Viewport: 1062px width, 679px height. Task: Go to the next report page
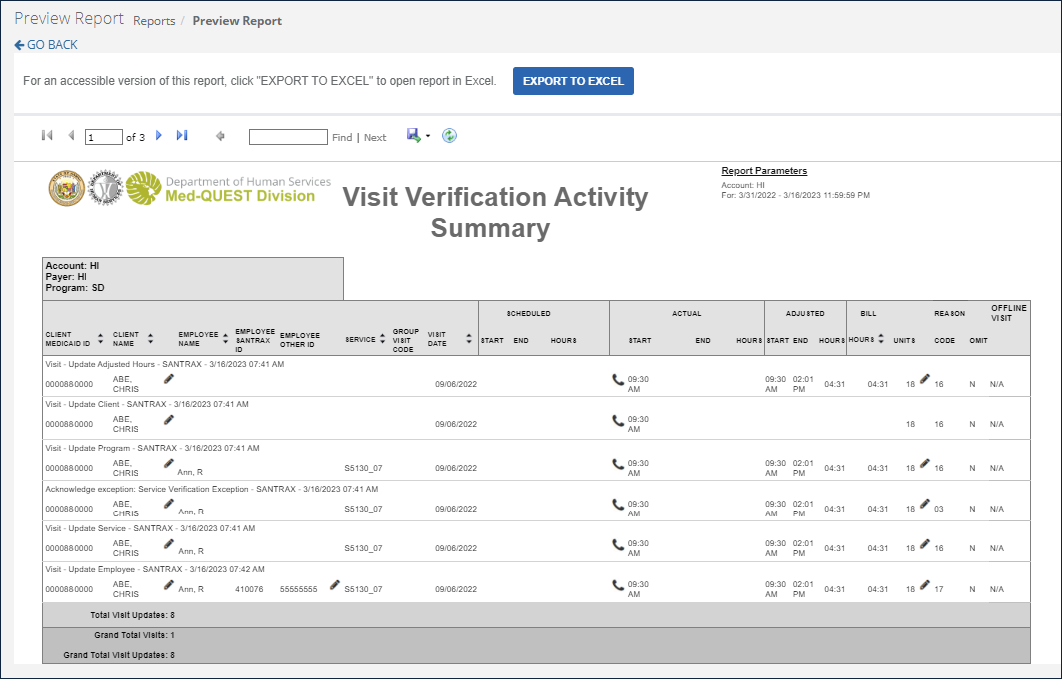tap(158, 136)
